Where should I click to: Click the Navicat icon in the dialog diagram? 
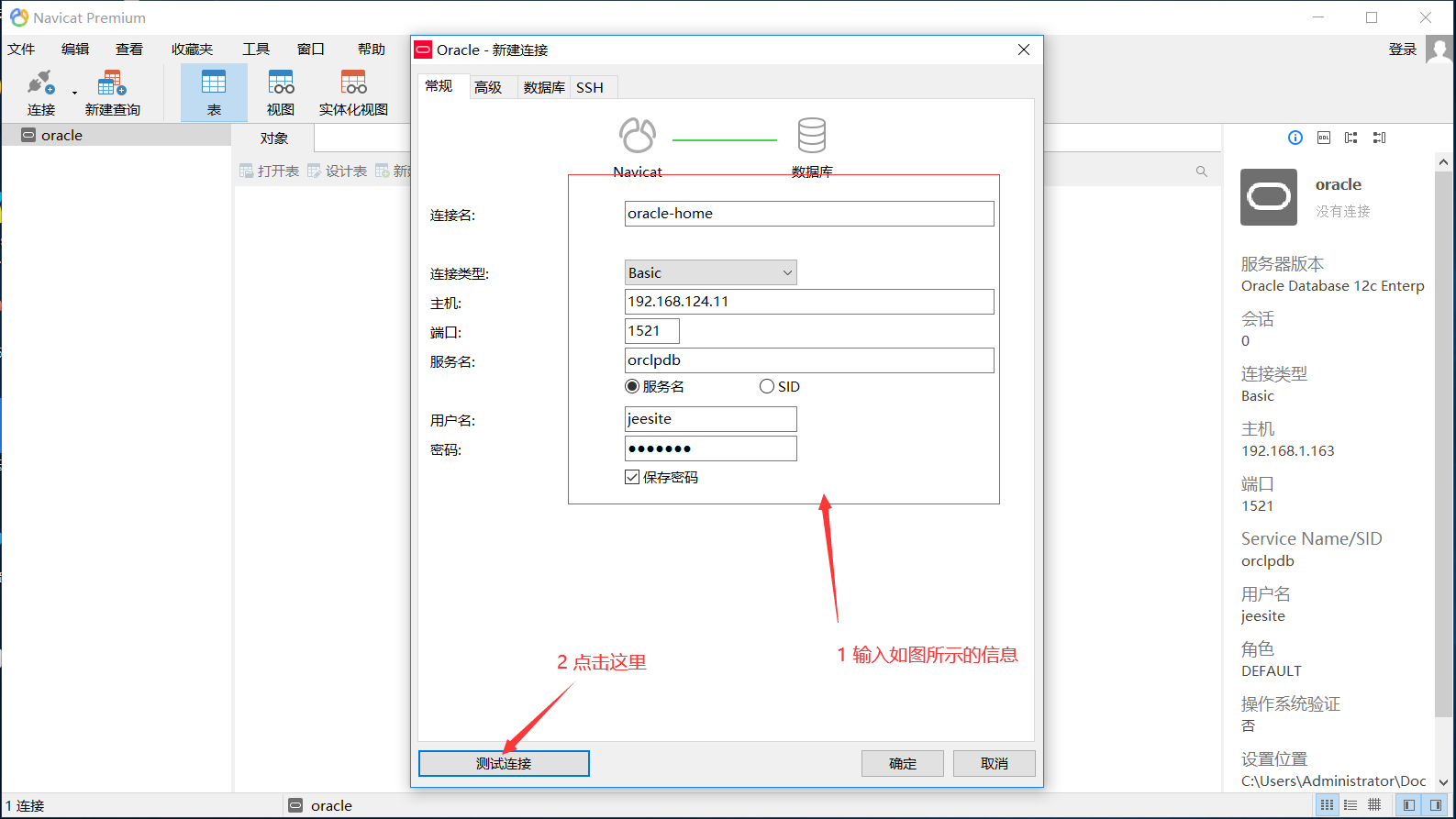click(638, 136)
